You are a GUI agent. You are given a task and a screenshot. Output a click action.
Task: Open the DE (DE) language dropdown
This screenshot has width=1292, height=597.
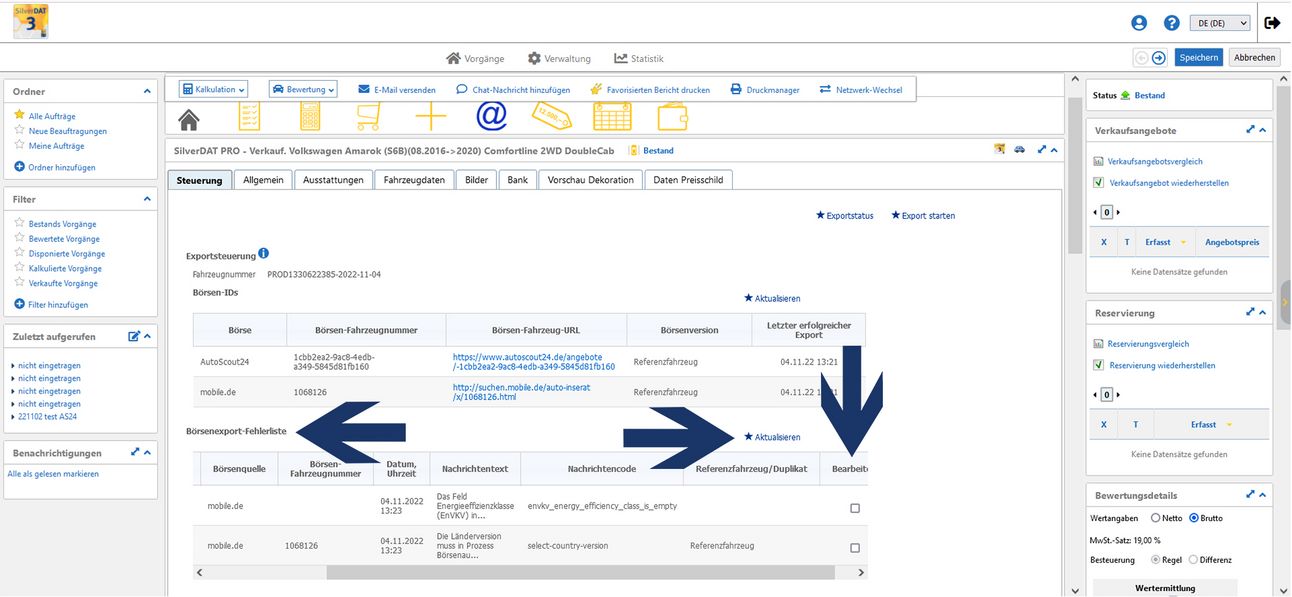(1223, 23)
